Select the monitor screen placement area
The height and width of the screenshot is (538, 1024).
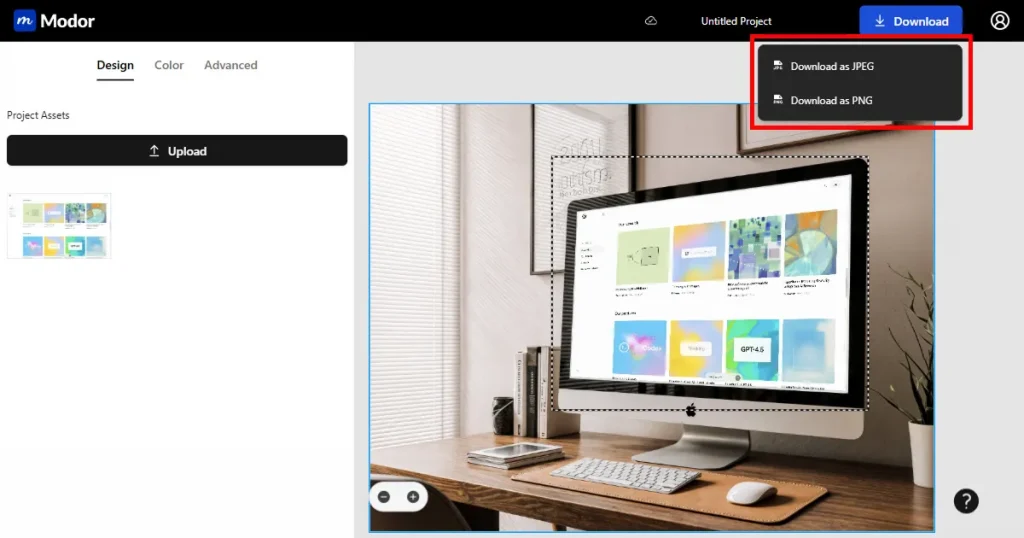tap(710, 283)
